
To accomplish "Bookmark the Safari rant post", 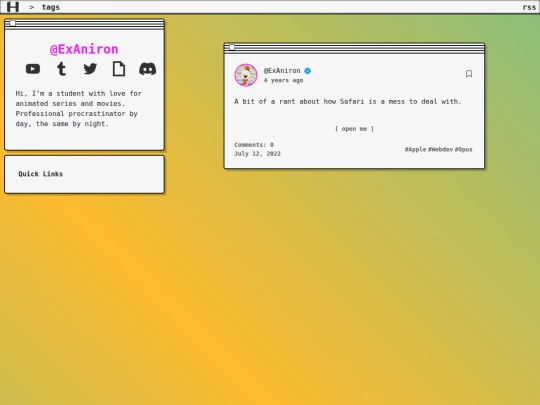I will [469, 74].
